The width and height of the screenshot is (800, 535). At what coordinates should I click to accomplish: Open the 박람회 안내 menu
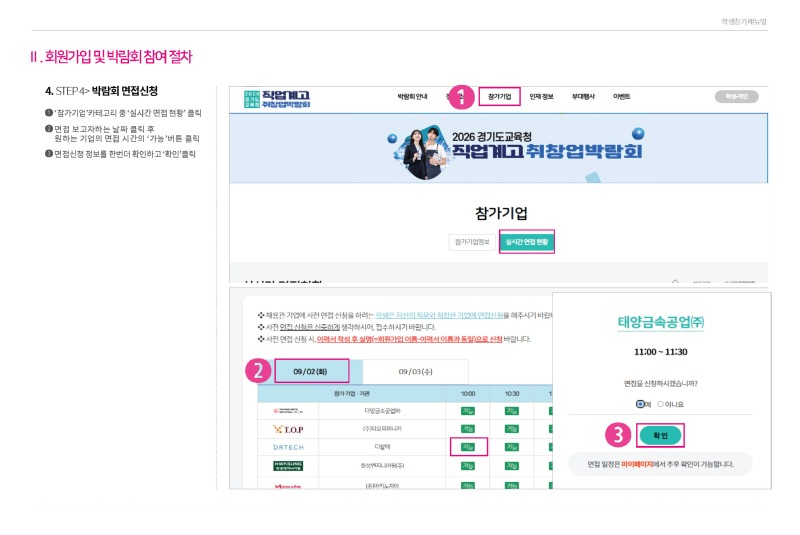[x=412, y=96]
